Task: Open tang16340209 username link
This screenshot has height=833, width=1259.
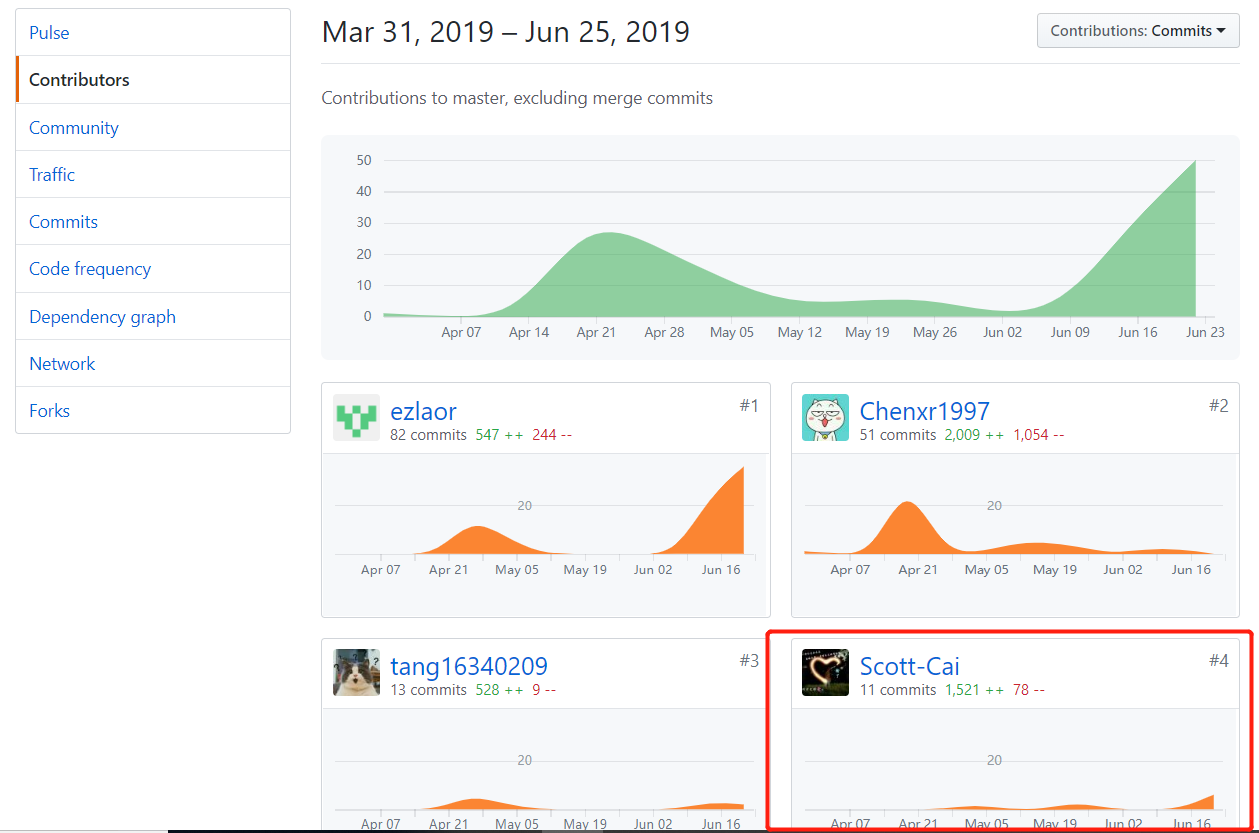Action: 468,666
